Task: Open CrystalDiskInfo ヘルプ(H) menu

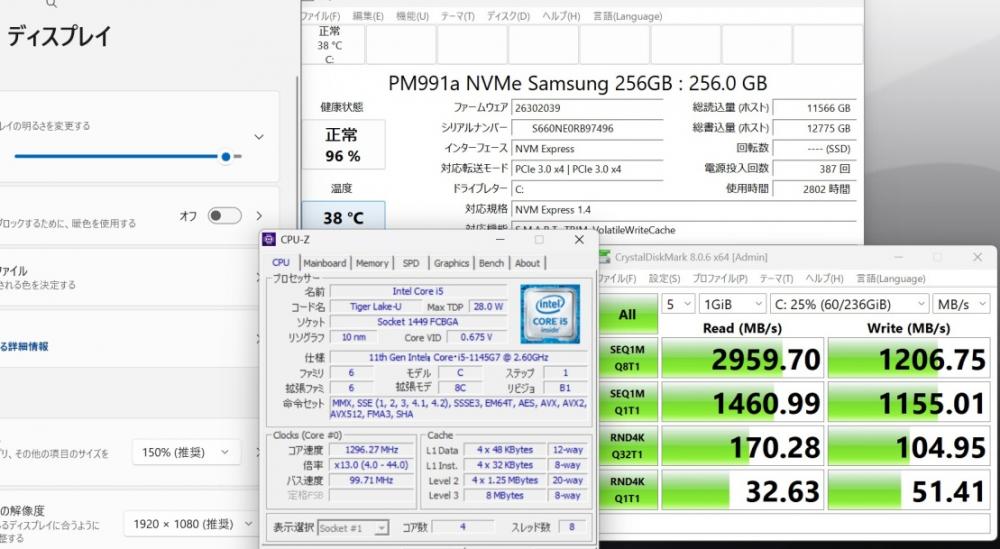Action: coord(561,16)
